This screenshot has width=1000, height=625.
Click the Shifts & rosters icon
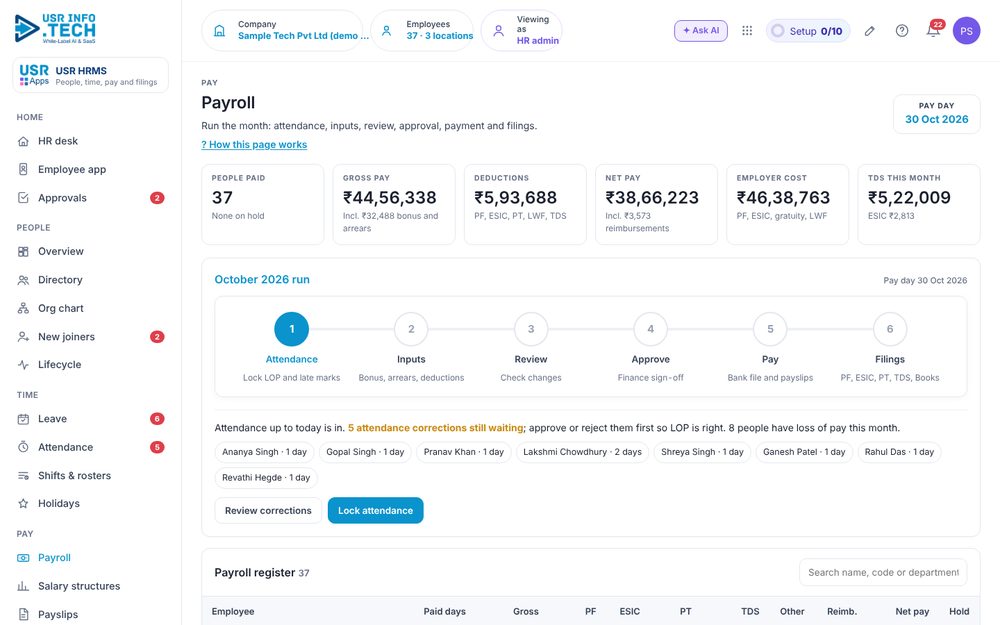point(23,476)
